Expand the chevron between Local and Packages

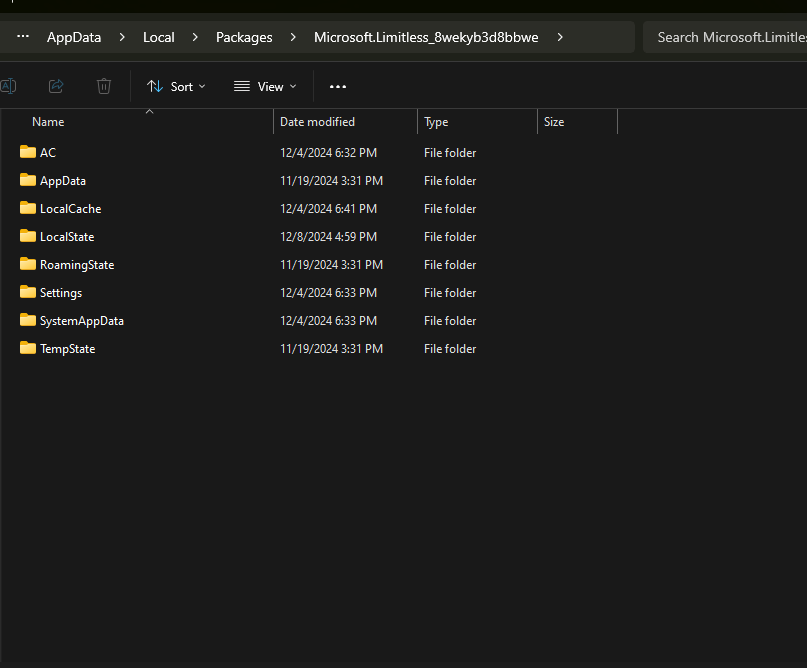[195, 37]
